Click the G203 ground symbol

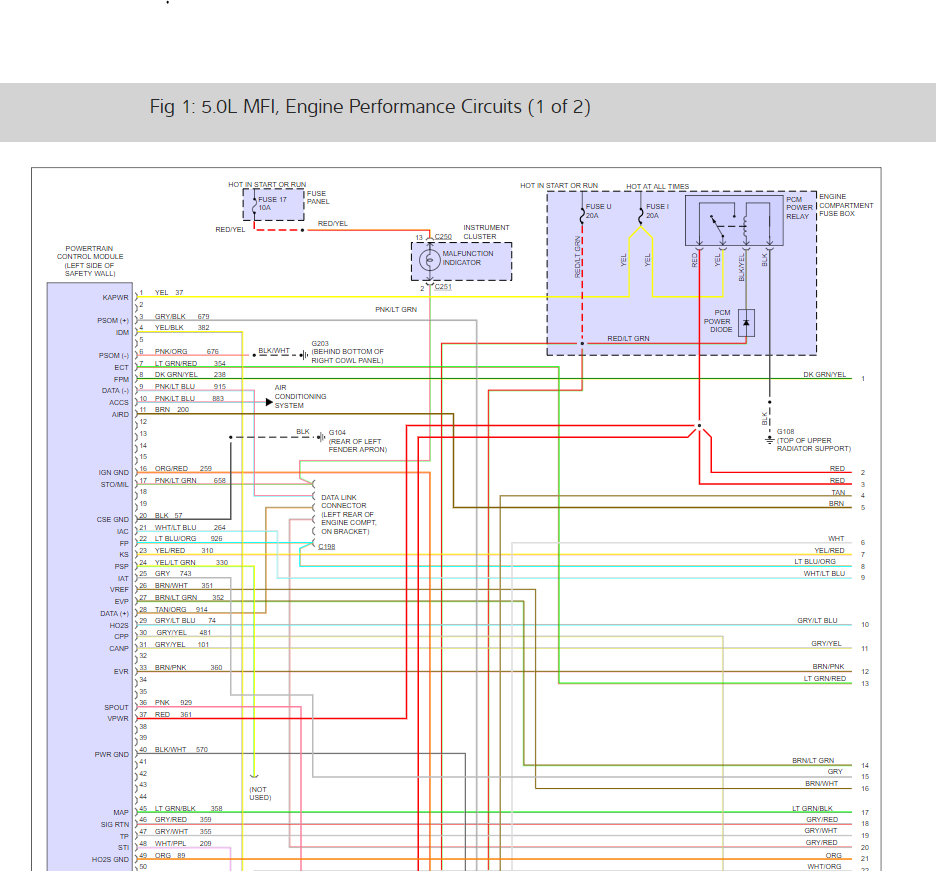click(304, 355)
